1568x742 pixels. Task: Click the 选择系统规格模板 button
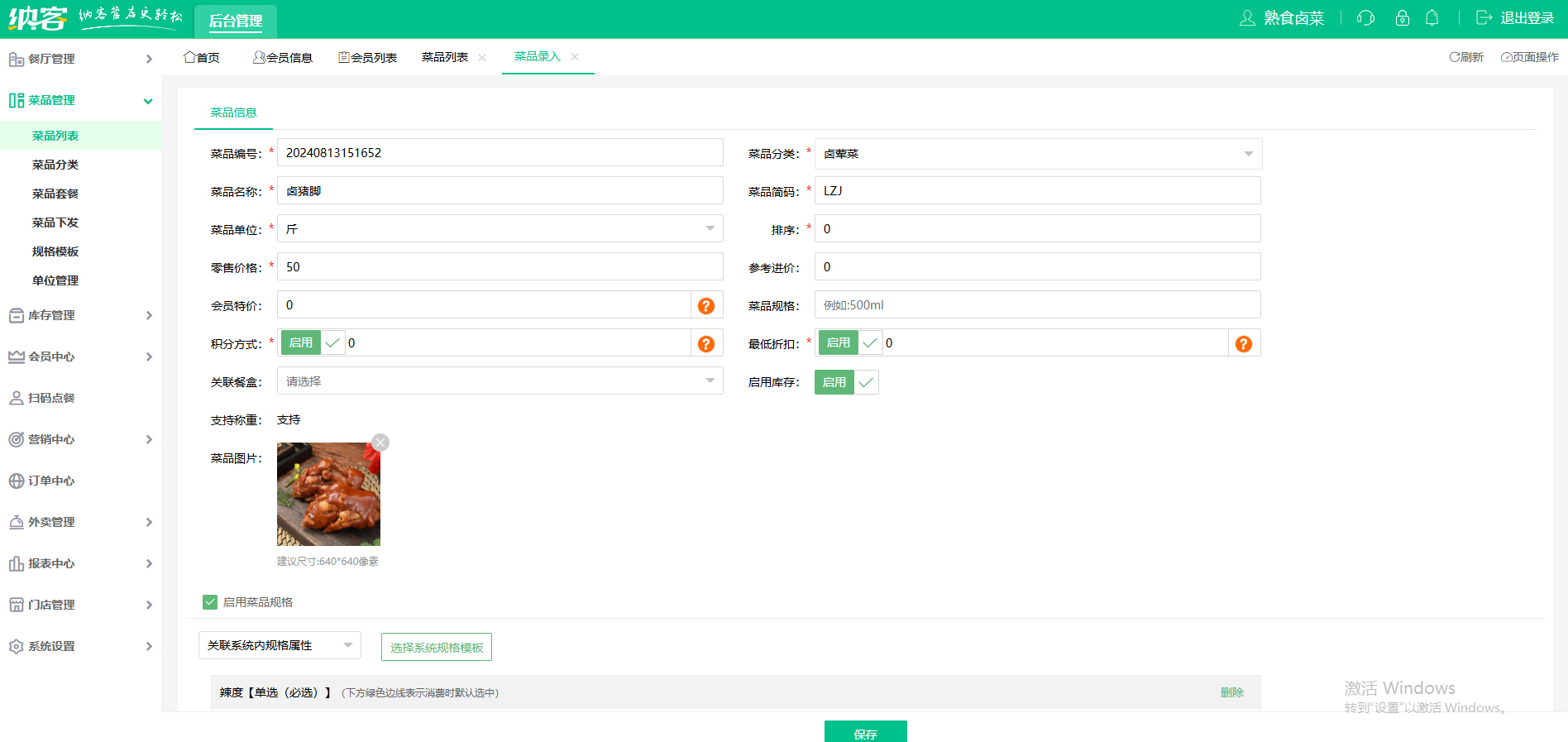[437, 648]
